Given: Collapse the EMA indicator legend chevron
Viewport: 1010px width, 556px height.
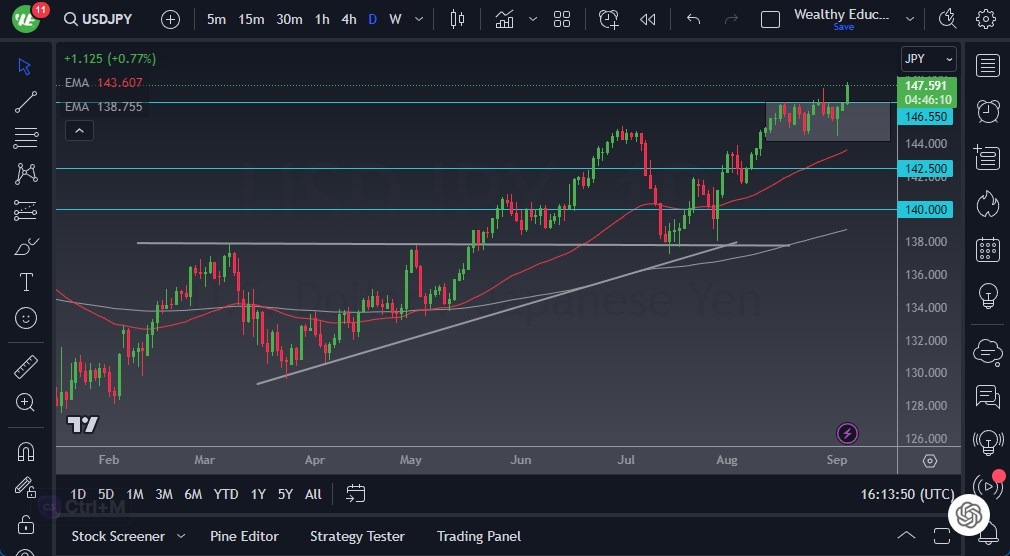Looking at the screenshot, I should [79, 130].
